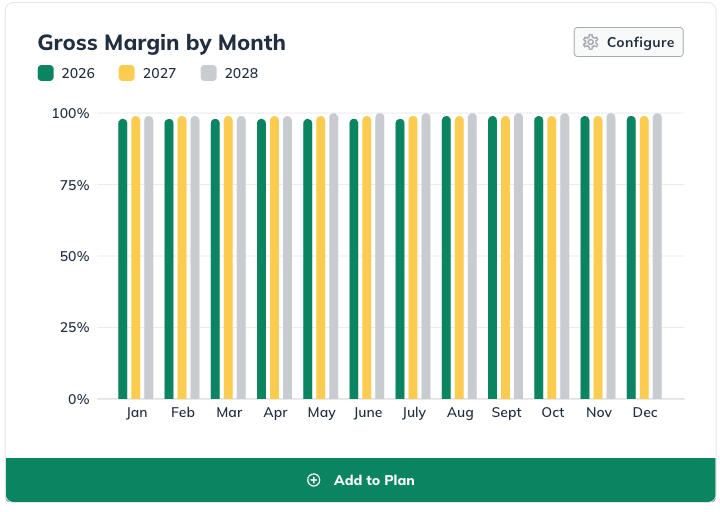Click the May 2026 green bar
Viewport: 720px width, 512px height.
pos(308,259)
